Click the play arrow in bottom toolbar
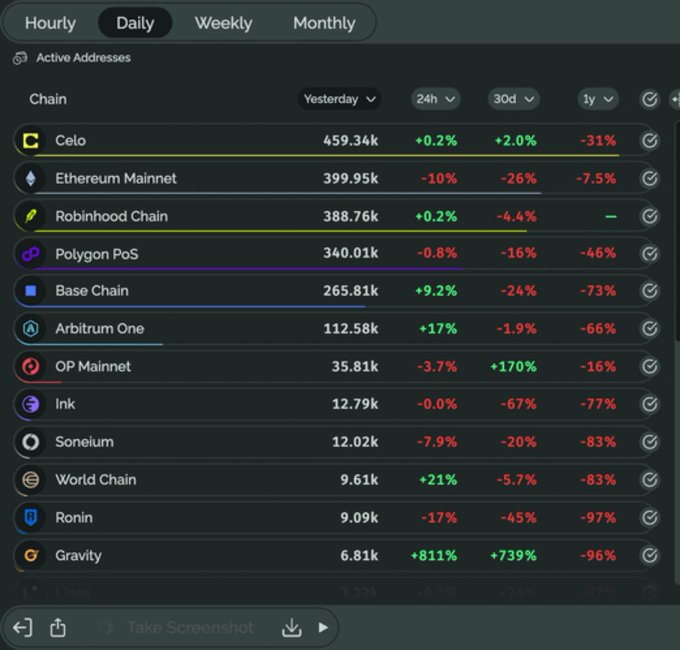The image size is (680, 650). pos(323,627)
